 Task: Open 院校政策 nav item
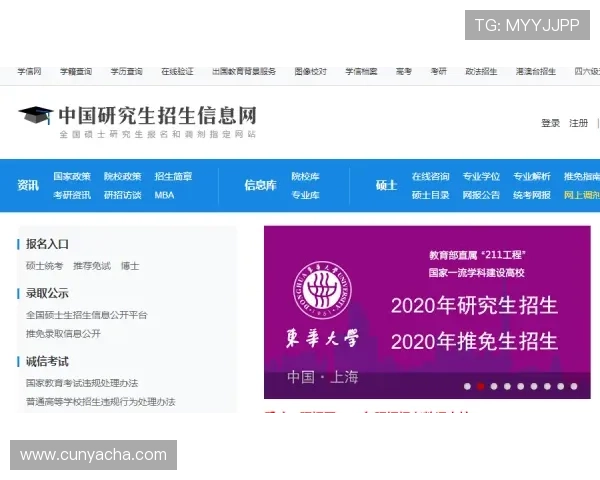[122, 176]
